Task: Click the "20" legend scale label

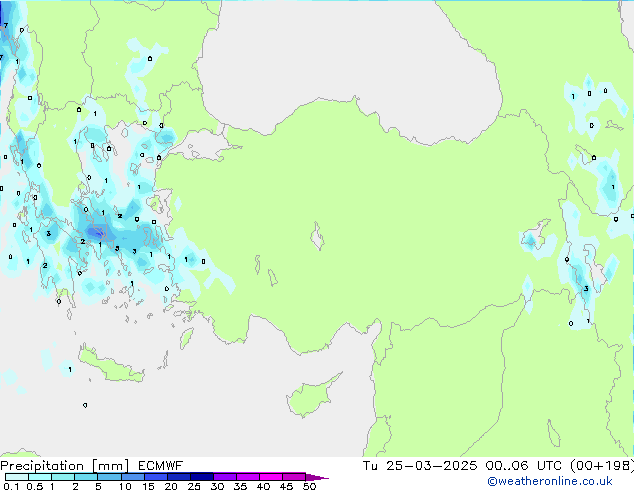Action: point(171,486)
